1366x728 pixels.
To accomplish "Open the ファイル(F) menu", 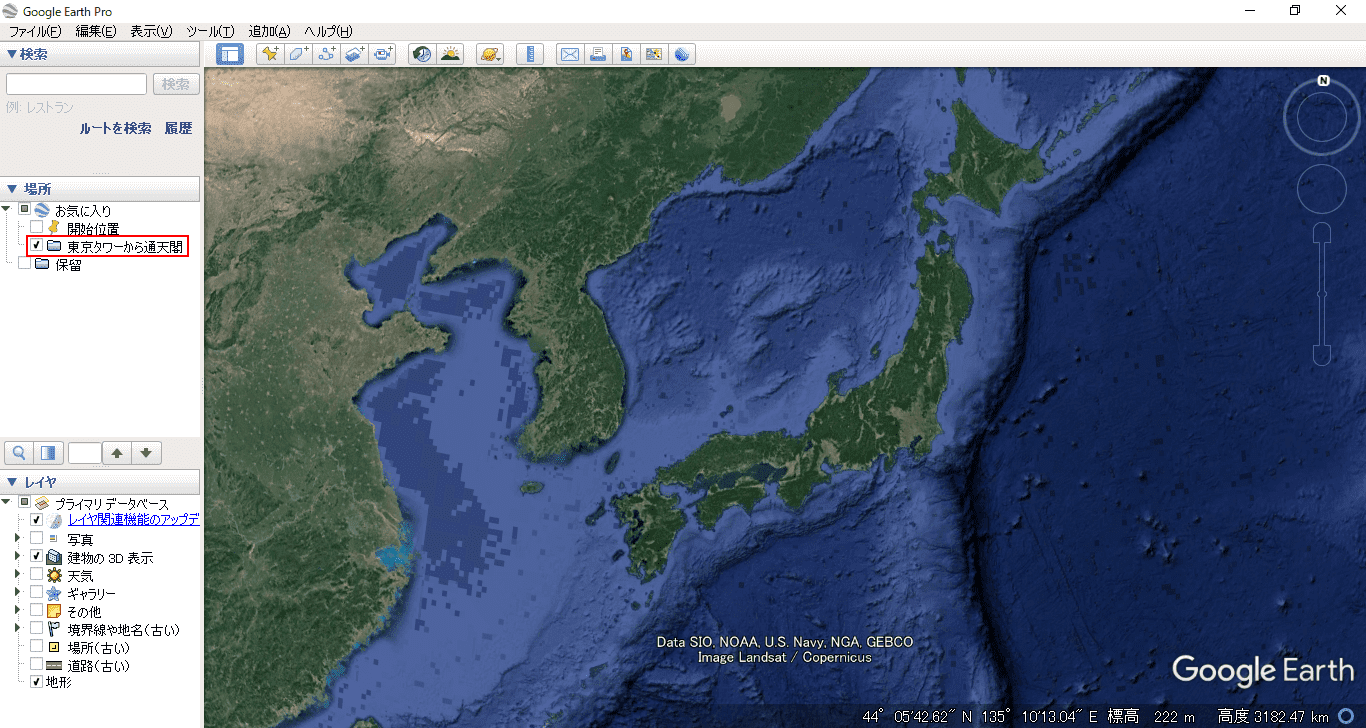I will tap(35, 32).
